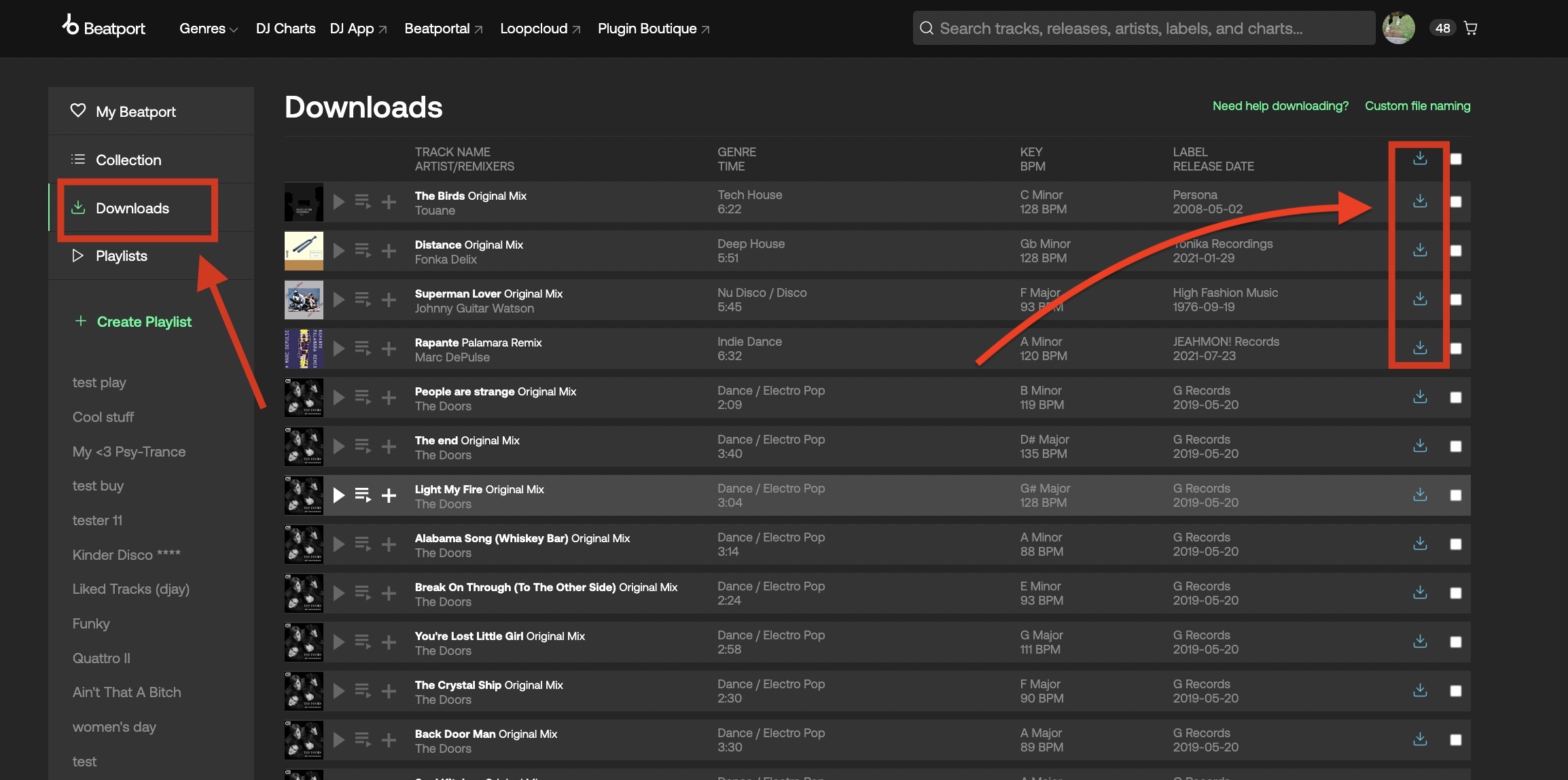Check Back Door Man checkbox
1568x780 pixels.
coord(1456,740)
